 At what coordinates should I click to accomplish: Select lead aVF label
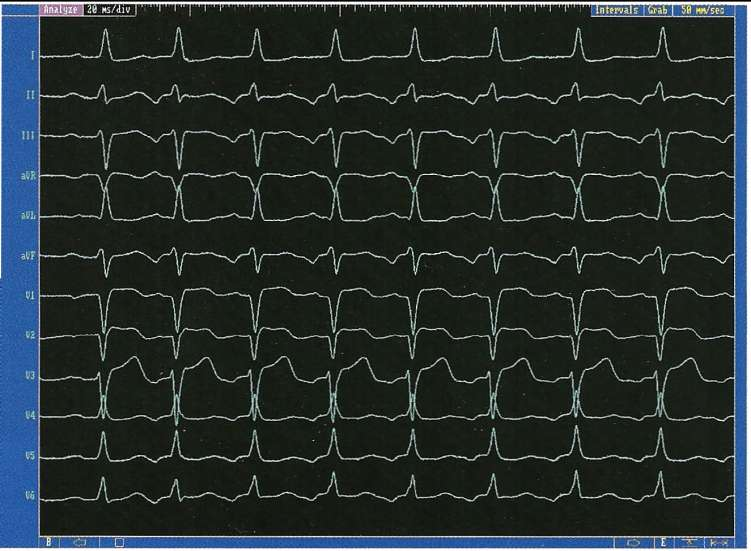28,256
